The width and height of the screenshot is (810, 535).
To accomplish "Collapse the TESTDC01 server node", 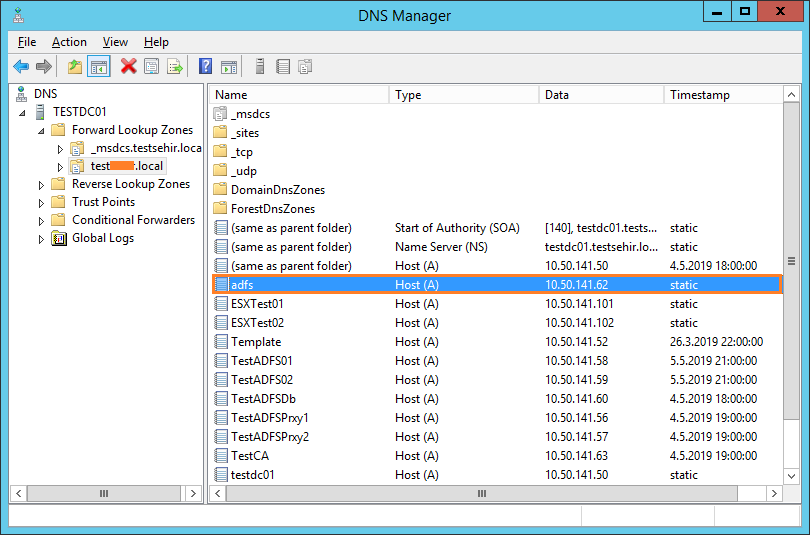I will pyautogui.click(x=22, y=113).
